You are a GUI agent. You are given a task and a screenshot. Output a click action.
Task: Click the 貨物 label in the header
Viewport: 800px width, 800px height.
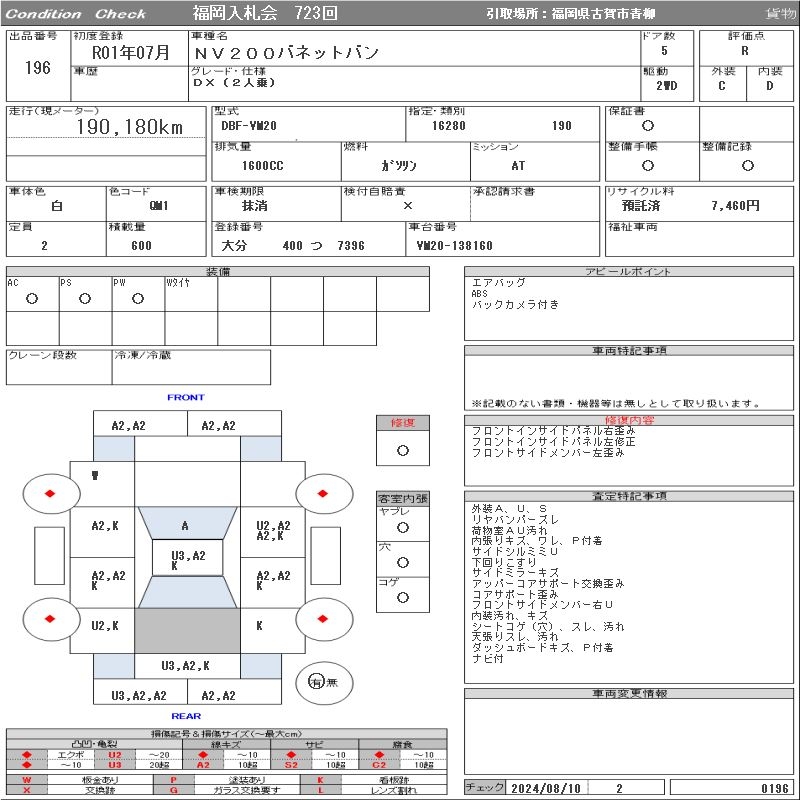(780, 14)
